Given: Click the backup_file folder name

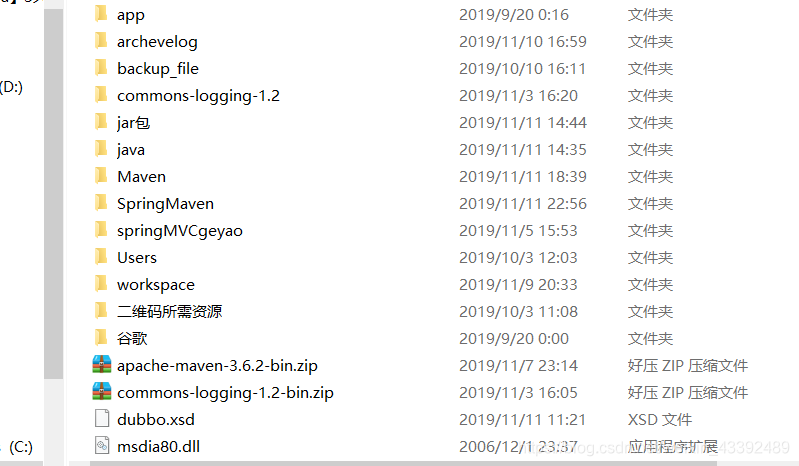Looking at the screenshot, I should 158,69.
